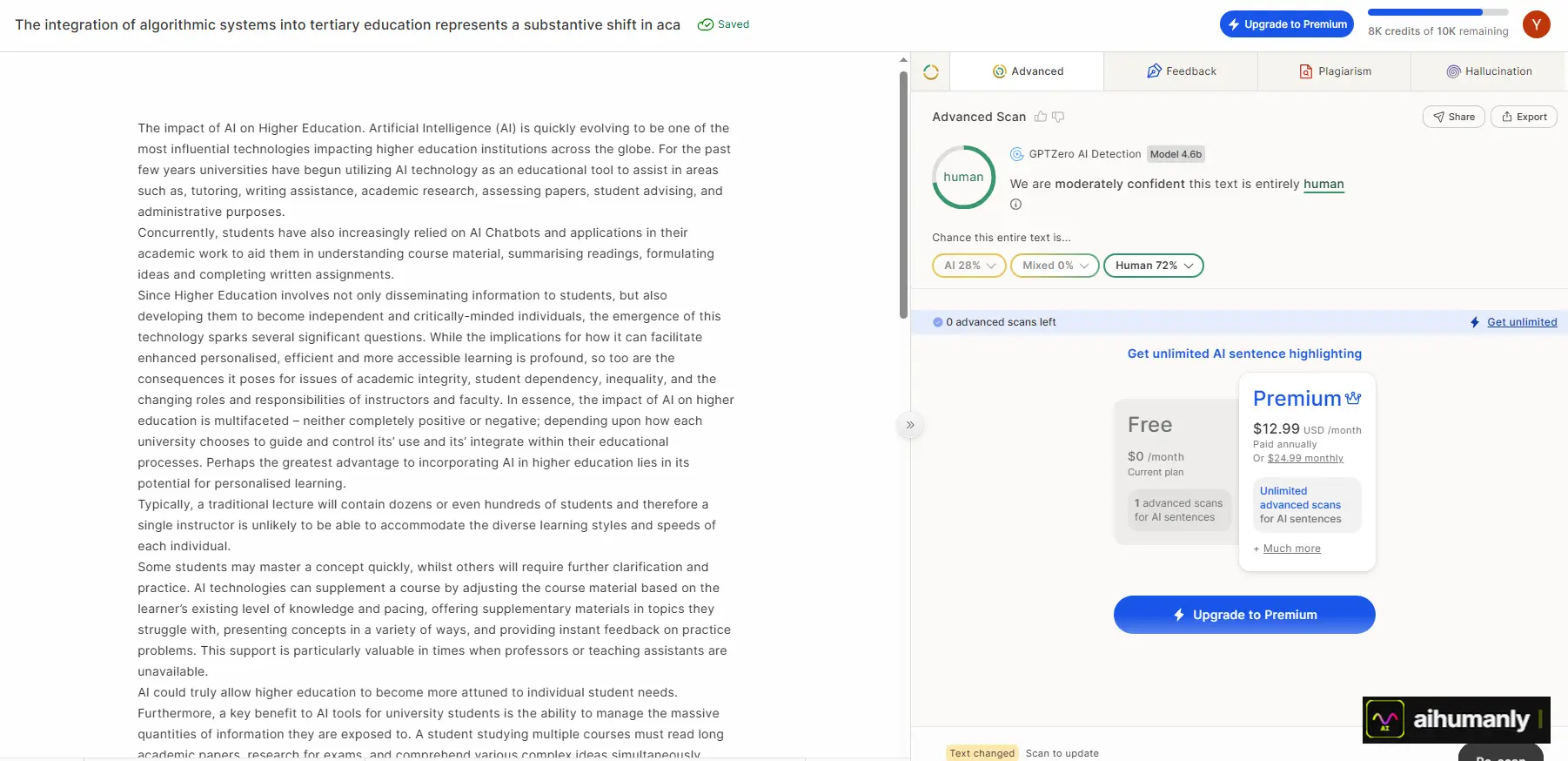Open the Get unlimited link
Screen dimensions: 1568x761
tap(1522, 322)
